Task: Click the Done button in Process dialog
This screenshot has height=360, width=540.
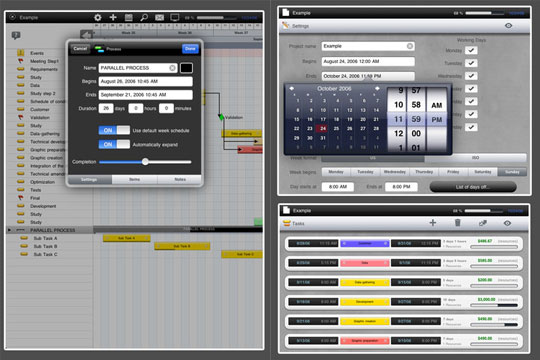Action: coord(190,49)
